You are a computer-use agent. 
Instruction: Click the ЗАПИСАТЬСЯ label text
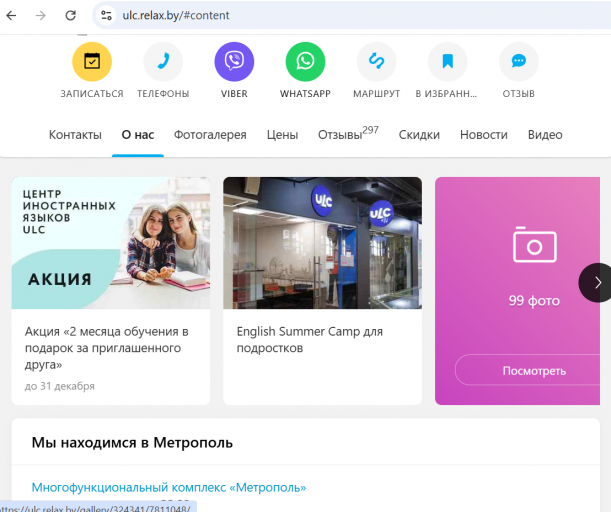pos(92,94)
